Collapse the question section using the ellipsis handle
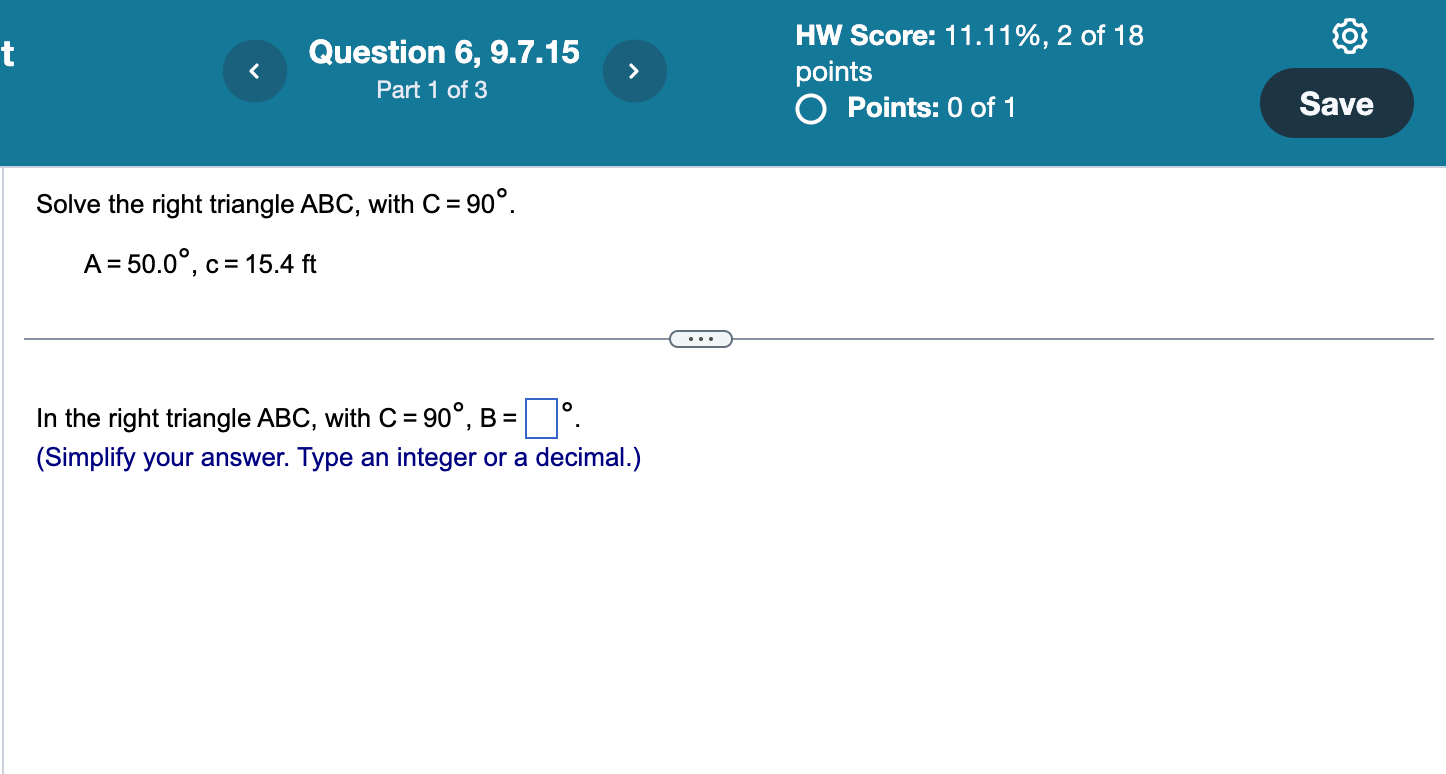This screenshot has width=1446, height=774. click(x=700, y=338)
